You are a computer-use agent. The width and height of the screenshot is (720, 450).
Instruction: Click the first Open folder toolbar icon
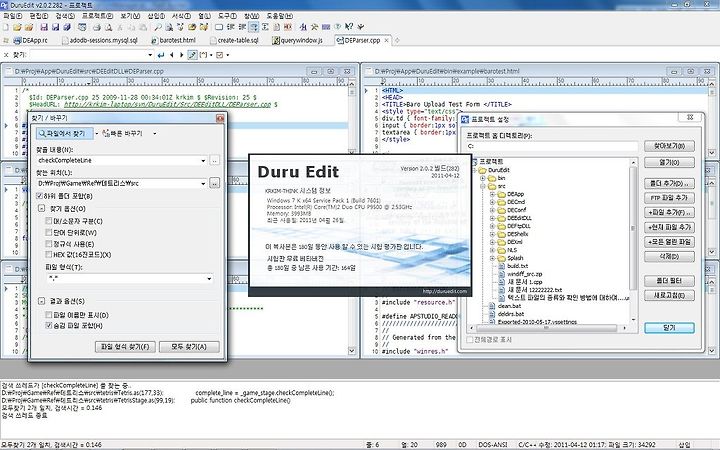[17, 27]
